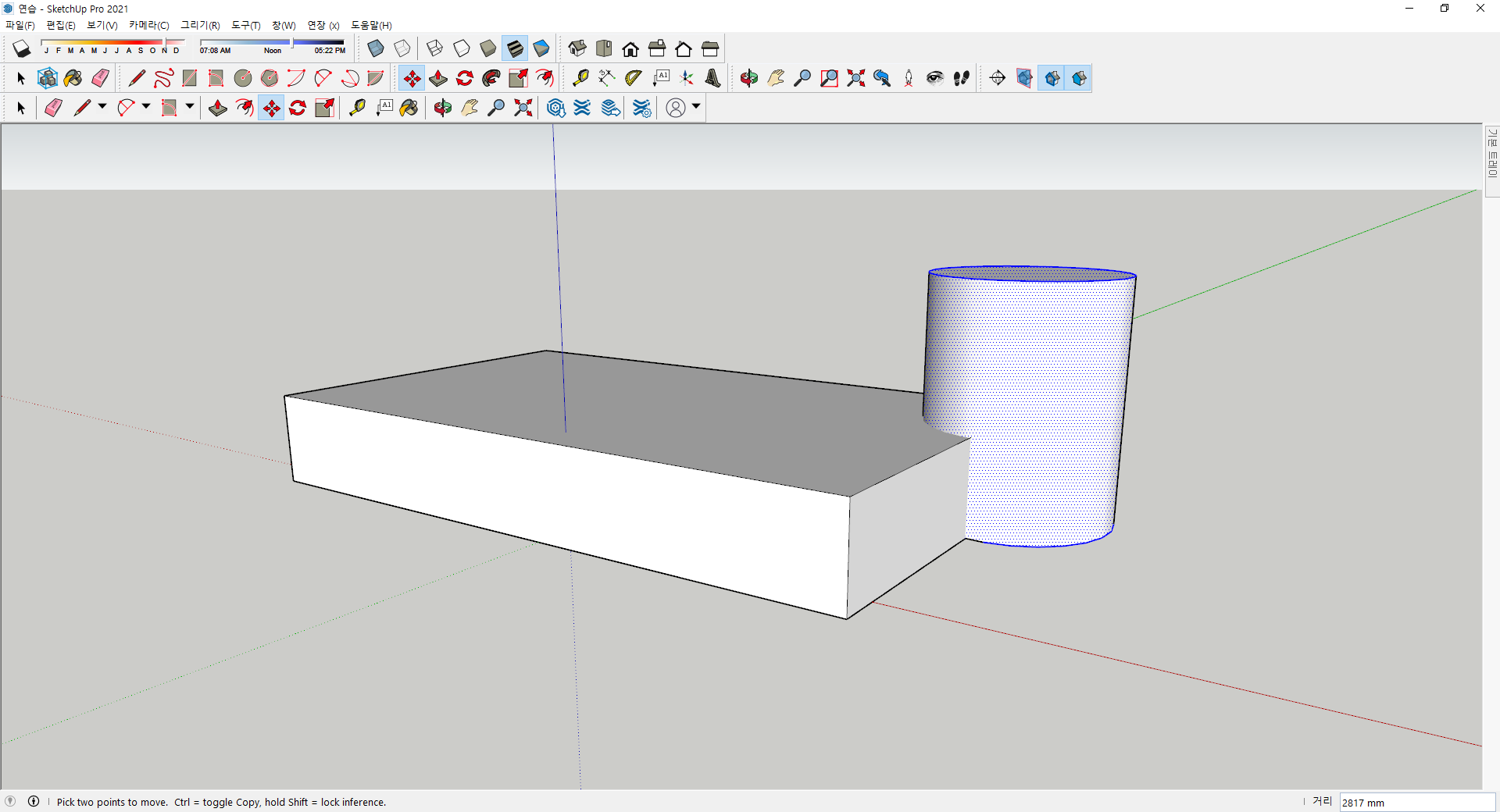Click the Zoom Window tool
1500x812 pixels.
[829, 78]
